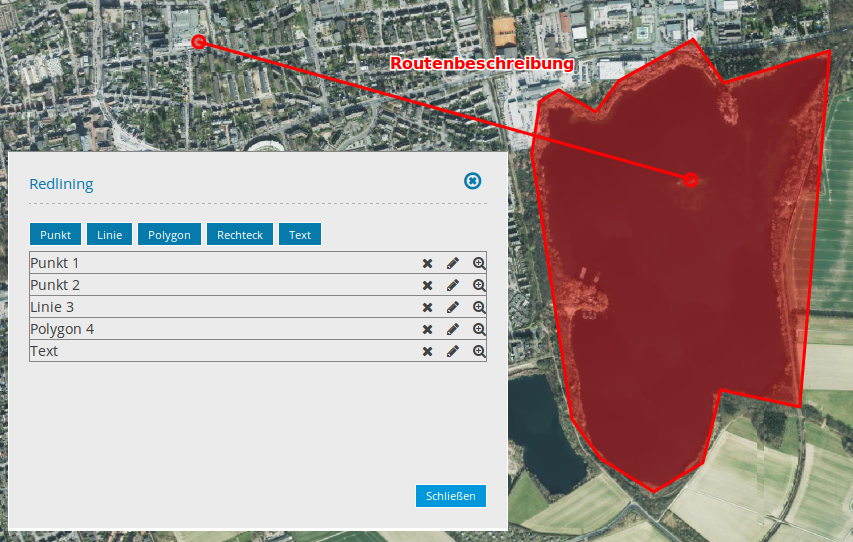The width and height of the screenshot is (853, 542).
Task: Delete the Punkt 1 entry
Action: [x=428, y=263]
